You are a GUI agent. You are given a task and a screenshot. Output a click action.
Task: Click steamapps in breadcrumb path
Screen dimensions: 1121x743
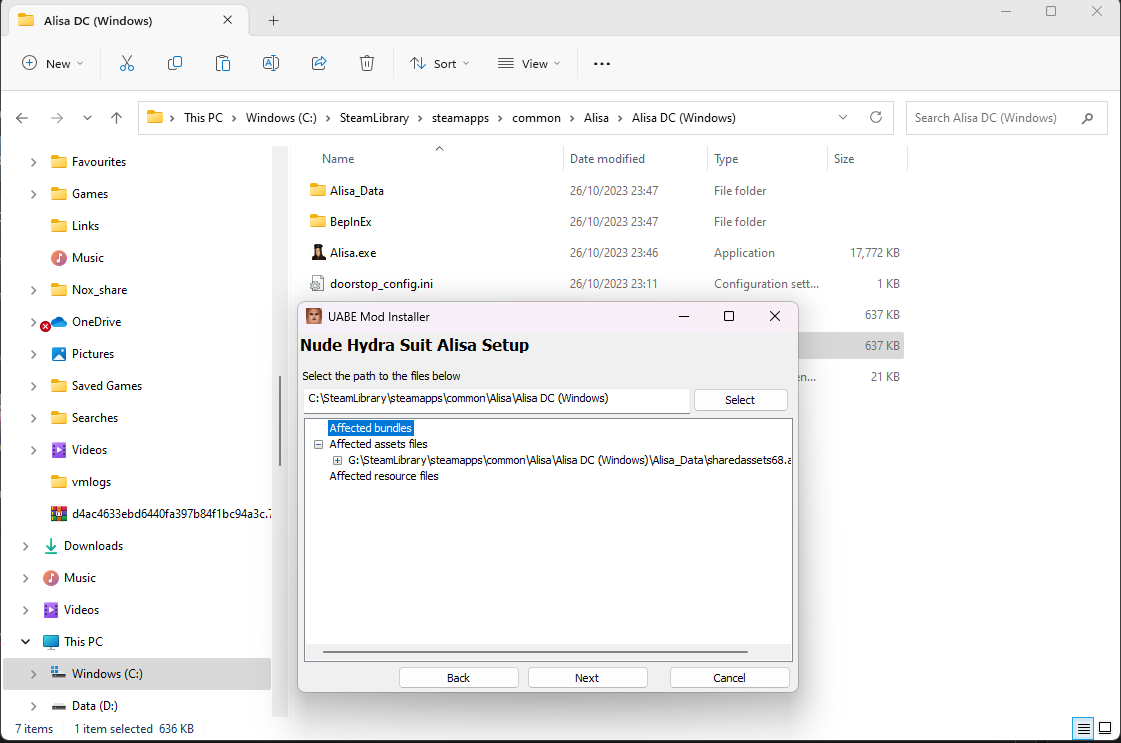[460, 118]
